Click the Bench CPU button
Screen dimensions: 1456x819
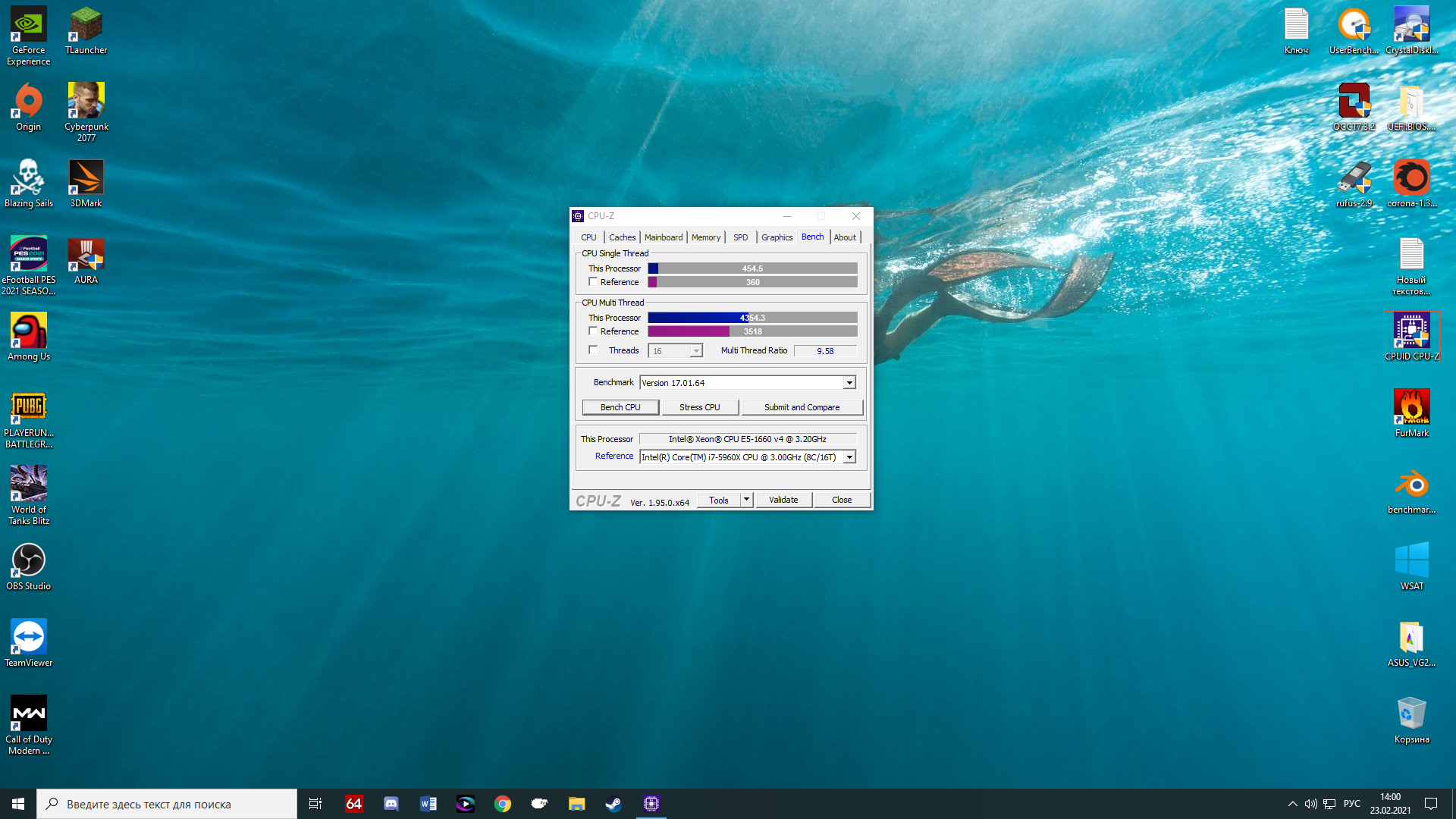pyautogui.click(x=620, y=407)
